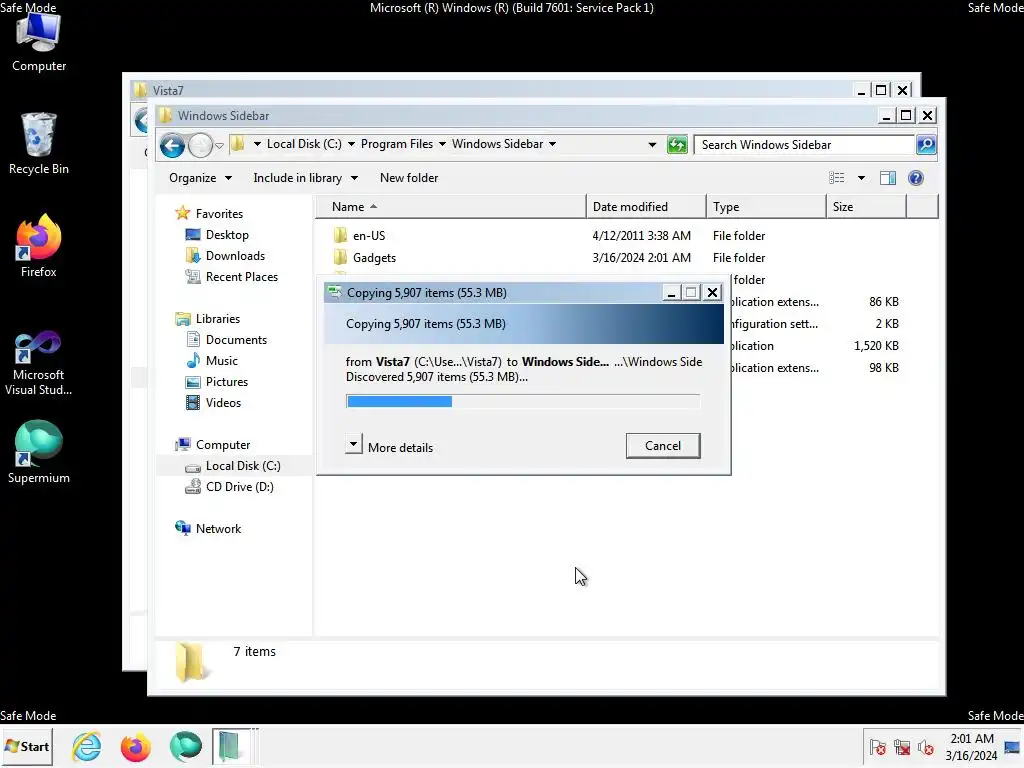Image resolution: width=1024 pixels, height=768 pixels.
Task: Click the Recycle Bin desktop icon
Action: [x=39, y=144]
